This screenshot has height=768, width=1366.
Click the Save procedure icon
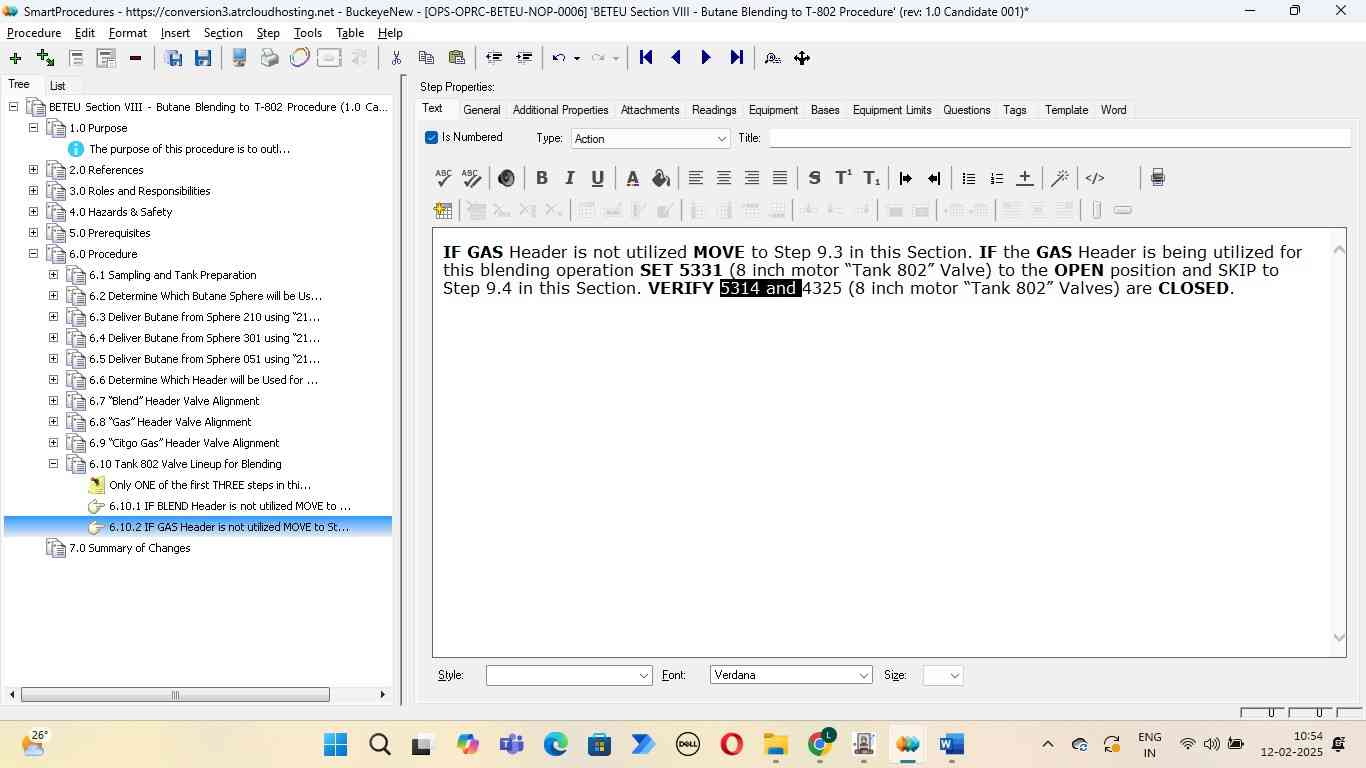tap(203, 58)
